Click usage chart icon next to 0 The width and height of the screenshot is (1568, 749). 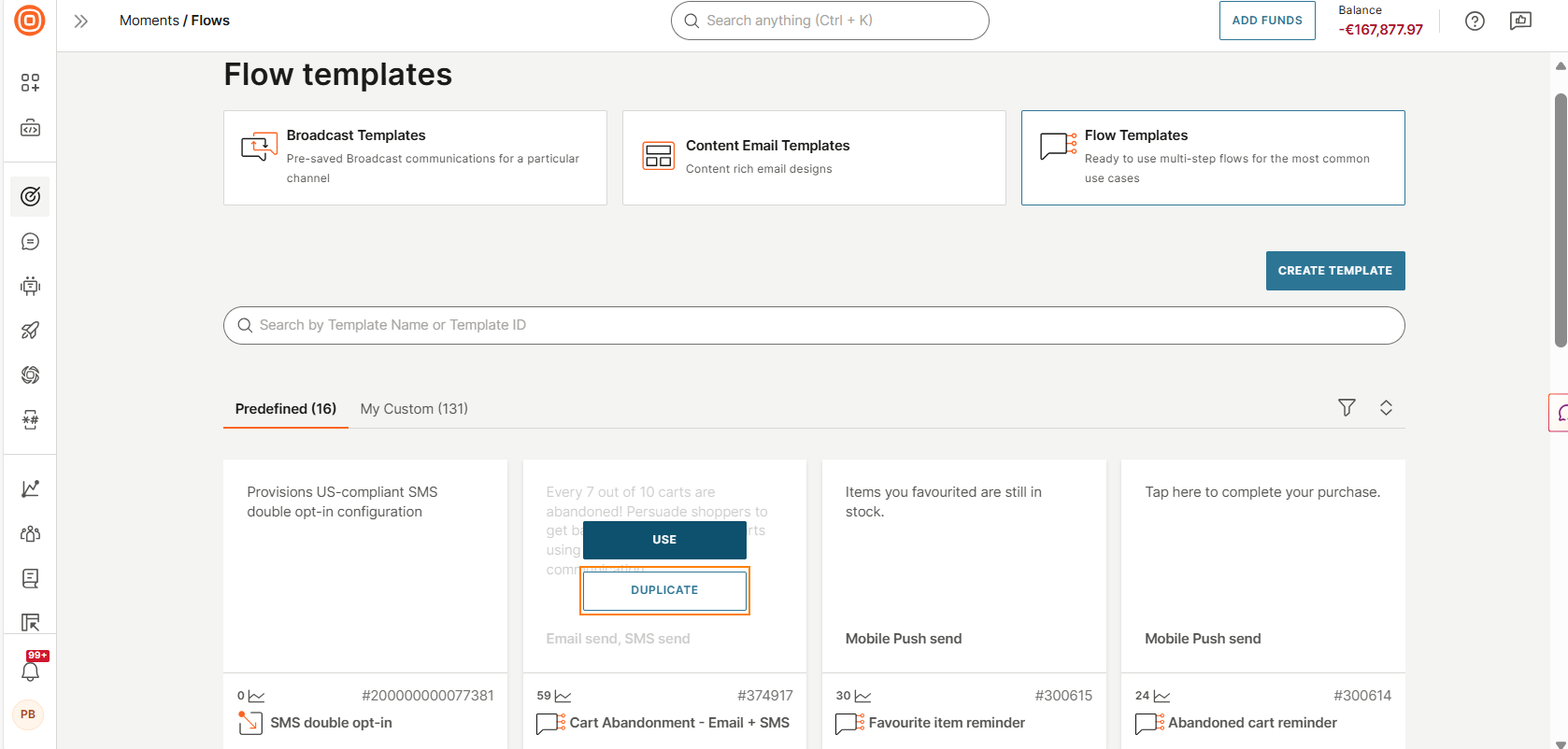257,696
